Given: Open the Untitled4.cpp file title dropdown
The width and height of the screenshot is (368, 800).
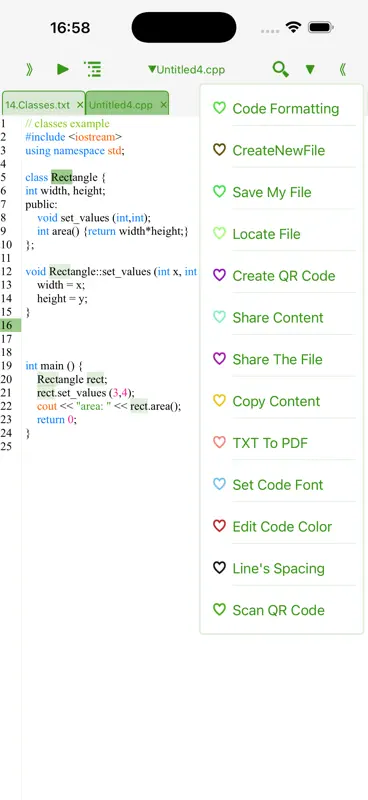Looking at the screenshot, I should tap(186, 70).
